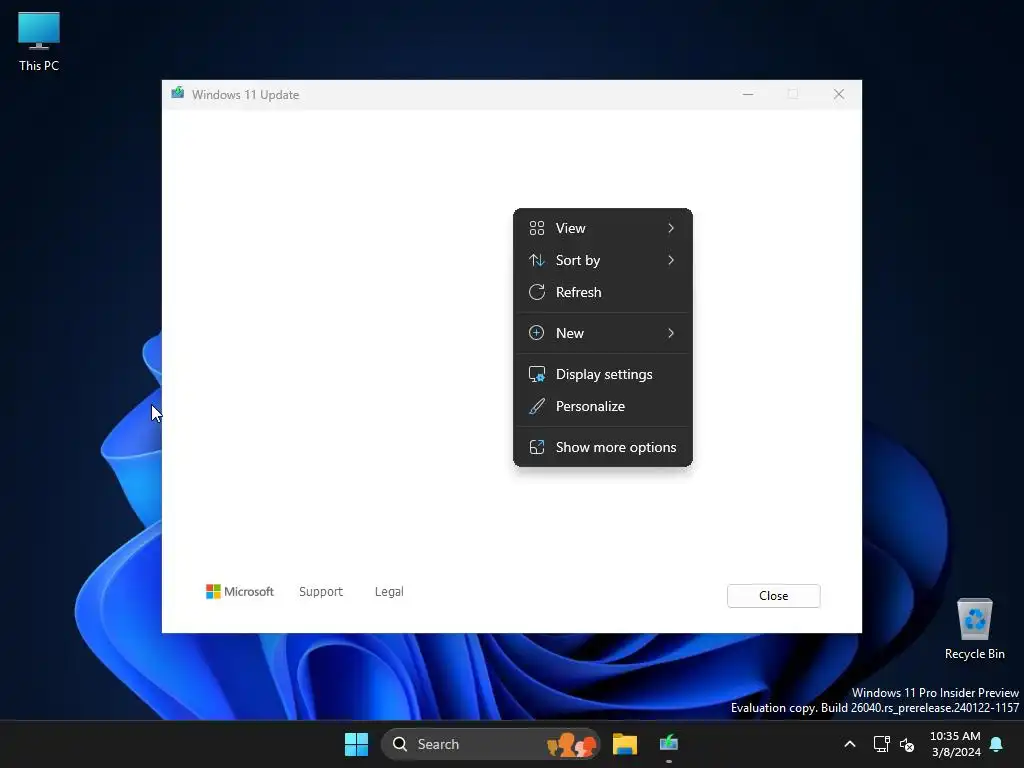Click the Search box in the taskbar
The height and width of the screenshot is (768, 1024).
coord(490,744)
